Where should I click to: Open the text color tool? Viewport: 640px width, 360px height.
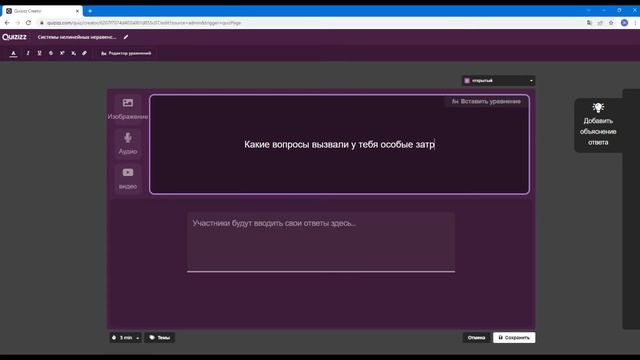13,53
